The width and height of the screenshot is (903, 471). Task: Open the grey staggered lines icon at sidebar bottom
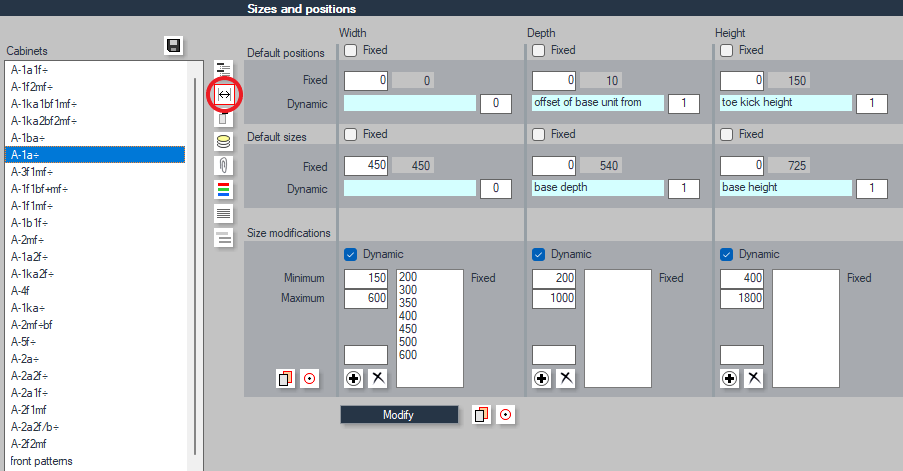coord(224,238)
